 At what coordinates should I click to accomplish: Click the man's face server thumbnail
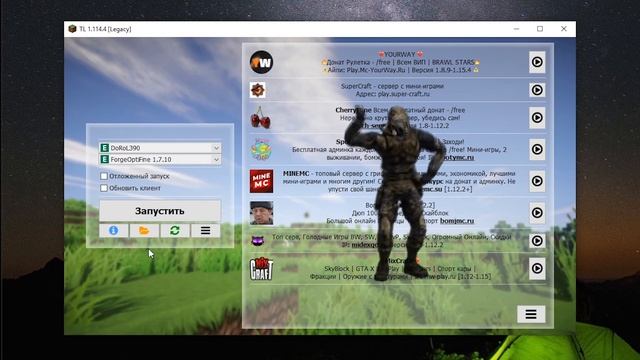point(261,213)
